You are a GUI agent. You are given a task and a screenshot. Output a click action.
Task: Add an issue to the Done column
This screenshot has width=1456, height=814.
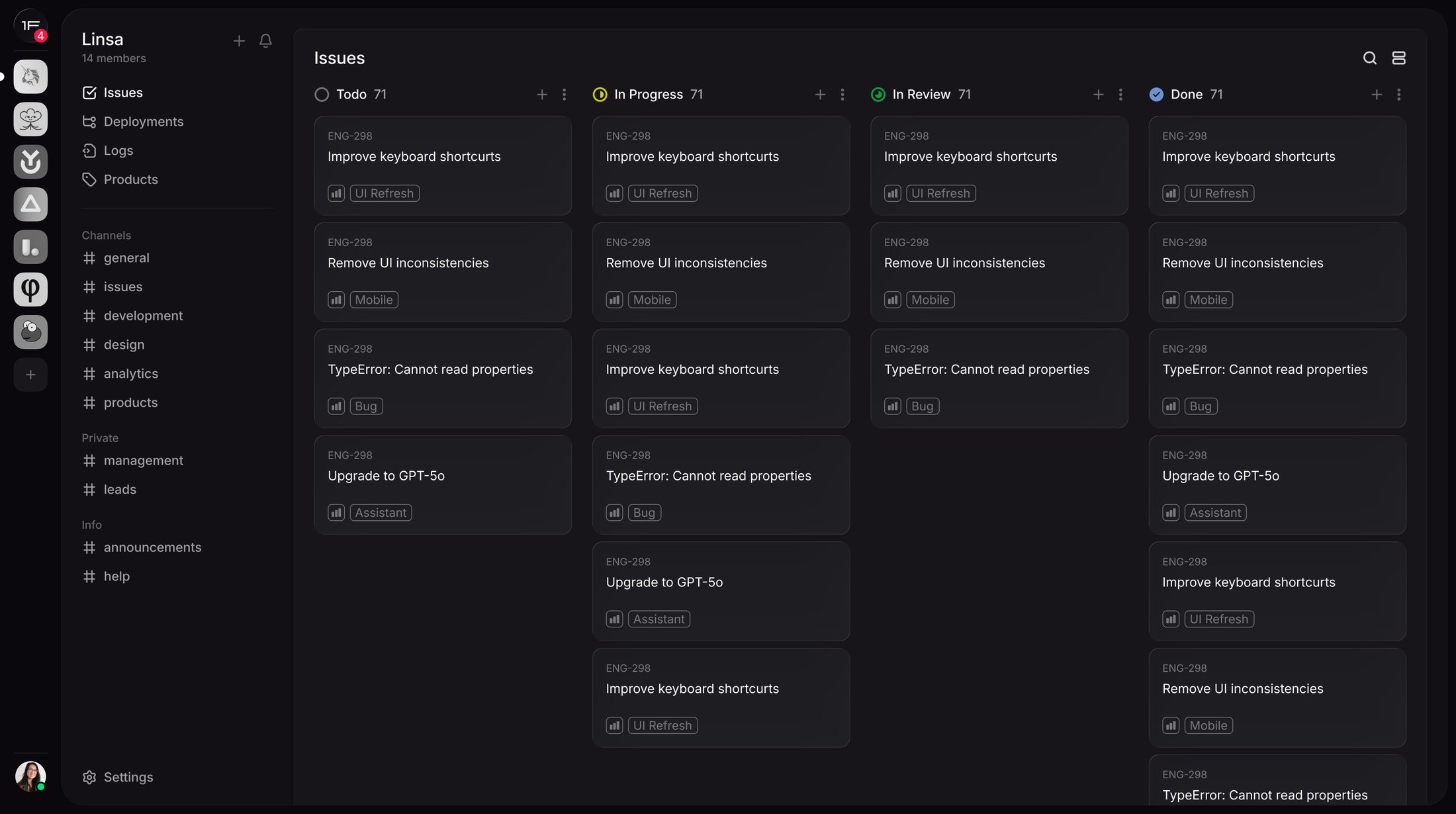coord(1377,95)
